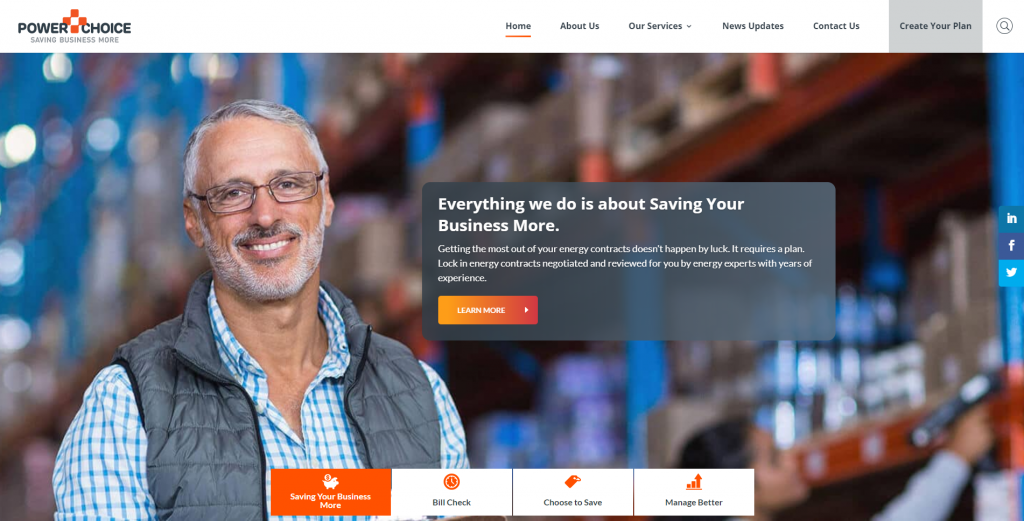Screen dimensions: 1024x521
Task: Visit the LinkedIn social icon
Action: tap(1011, 219)
